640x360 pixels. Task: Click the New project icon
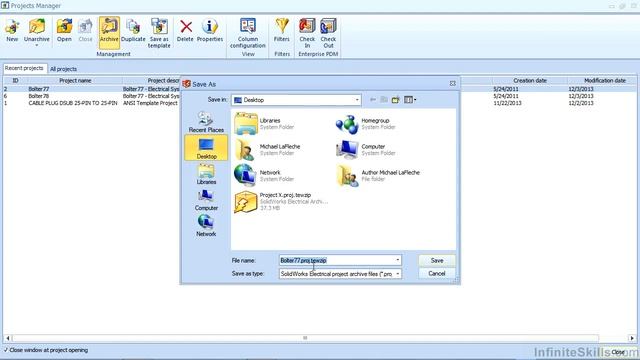coord(12,30)
